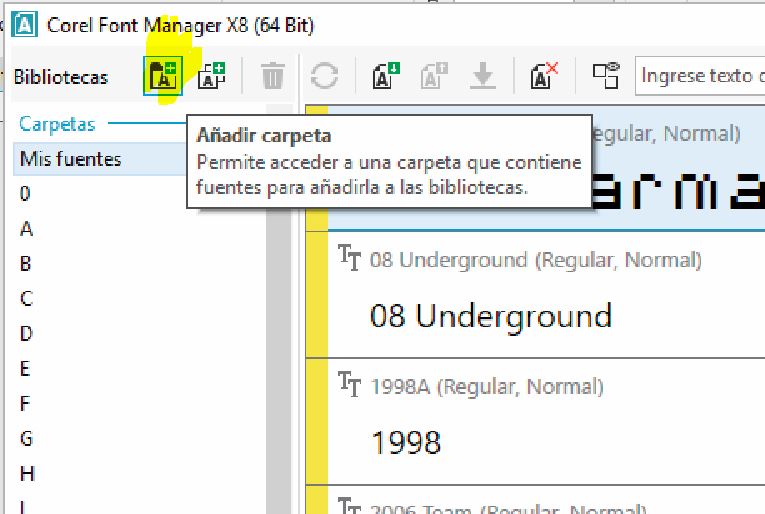Select folder 'G' in Carpetas list
The width and height of the screenshot is (765, 514).
pos(26,438)
